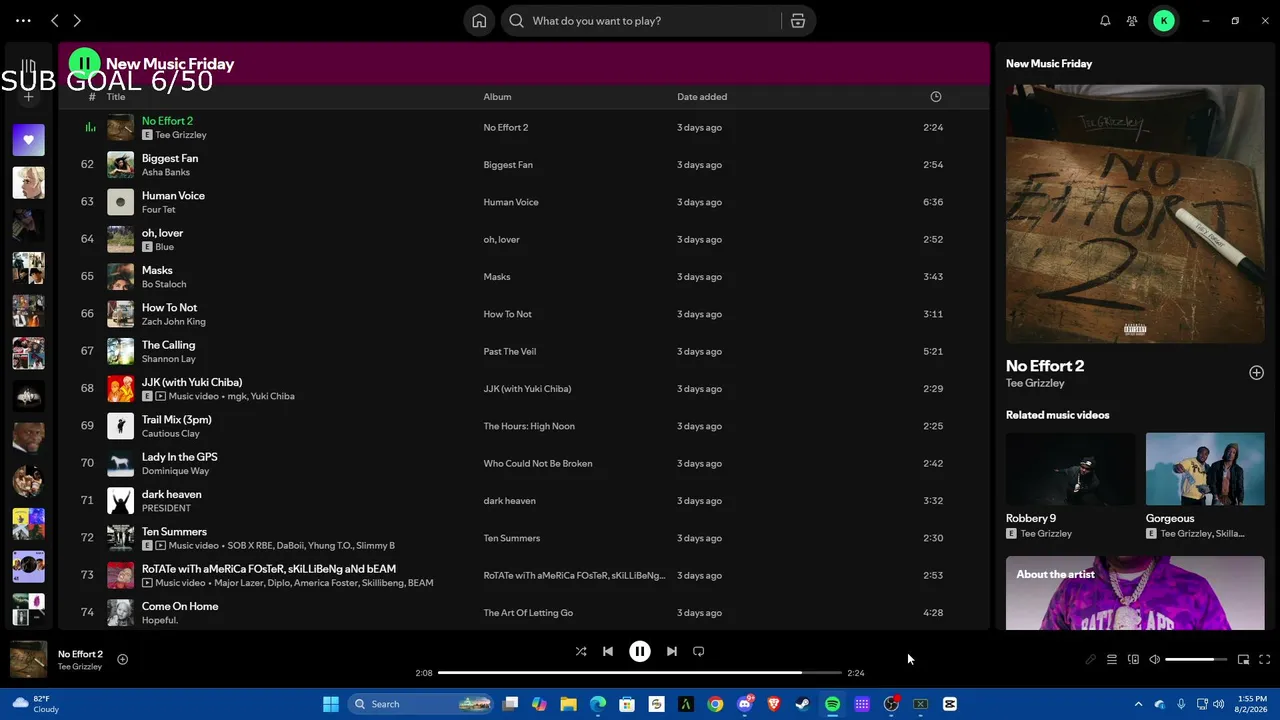Open Steam from the taskbar
The height and width of the screenshot is (720, 1280).
click(803, 704)
